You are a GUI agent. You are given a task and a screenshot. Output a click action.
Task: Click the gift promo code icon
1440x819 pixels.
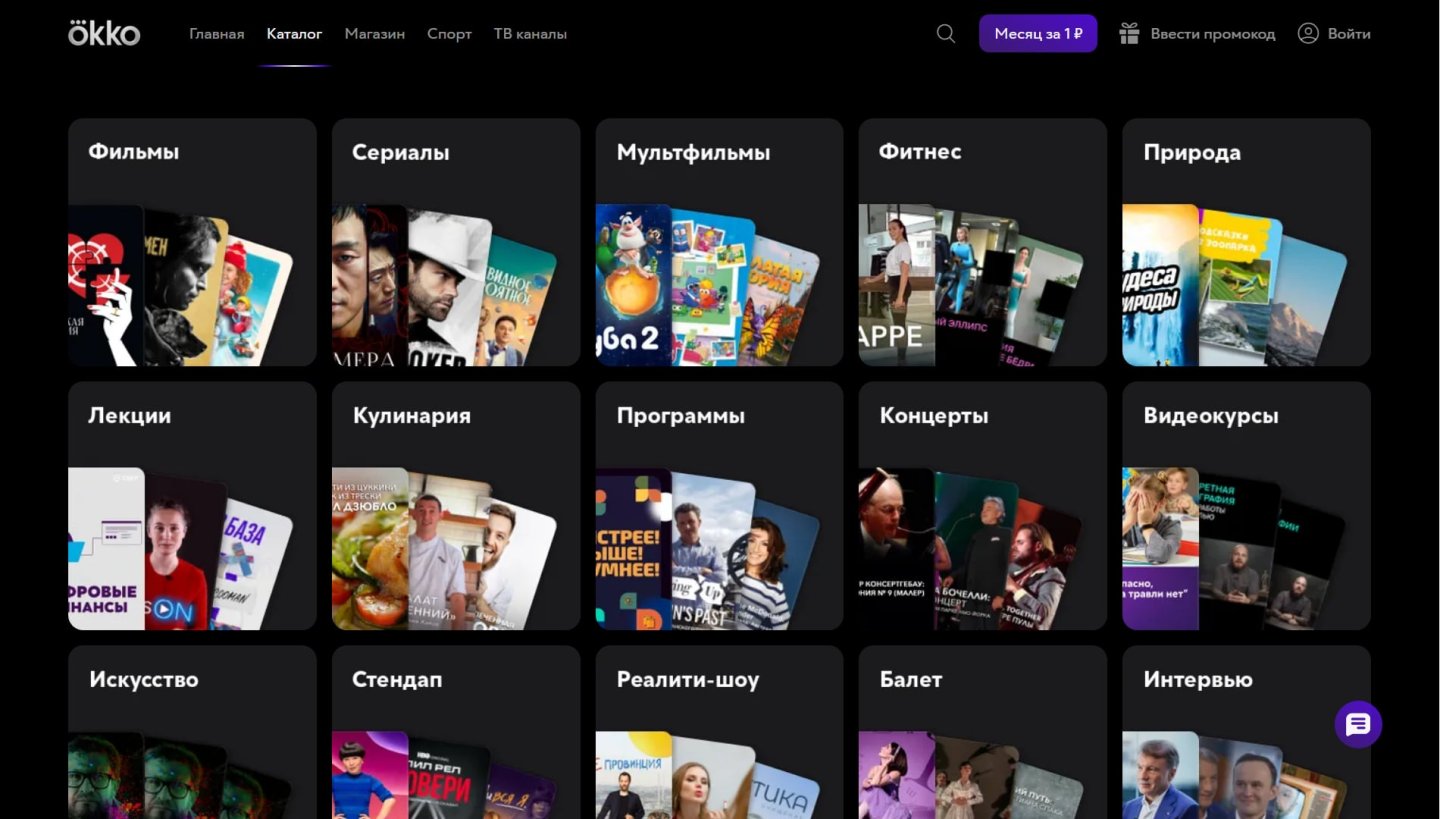1129,33
